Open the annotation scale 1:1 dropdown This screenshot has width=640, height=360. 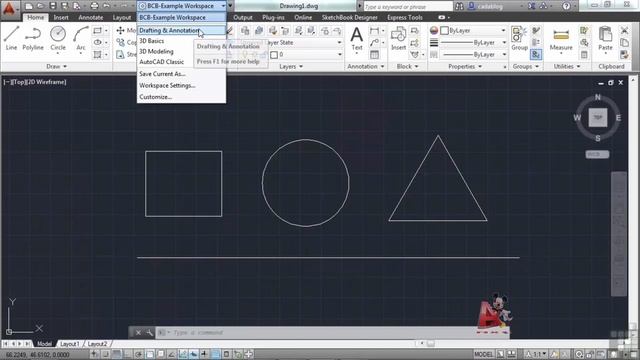point(536,354)
